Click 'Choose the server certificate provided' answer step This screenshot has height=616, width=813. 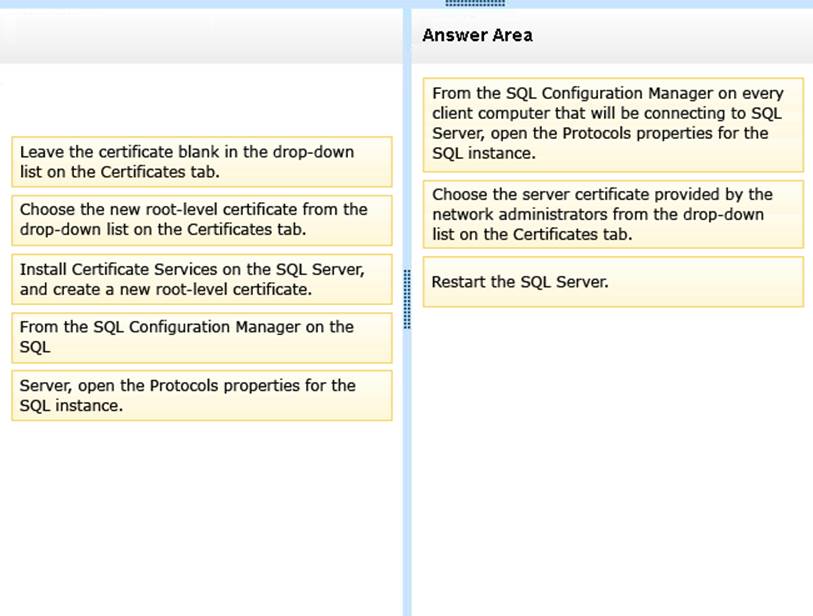click(612, 214)
